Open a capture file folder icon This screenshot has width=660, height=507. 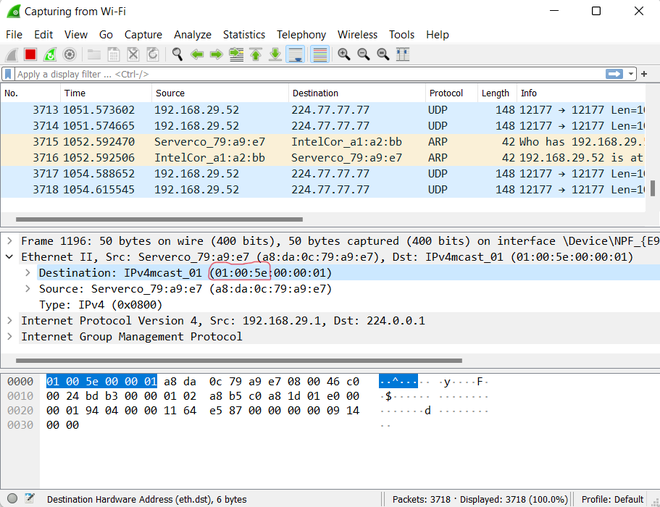pos(94,55)
